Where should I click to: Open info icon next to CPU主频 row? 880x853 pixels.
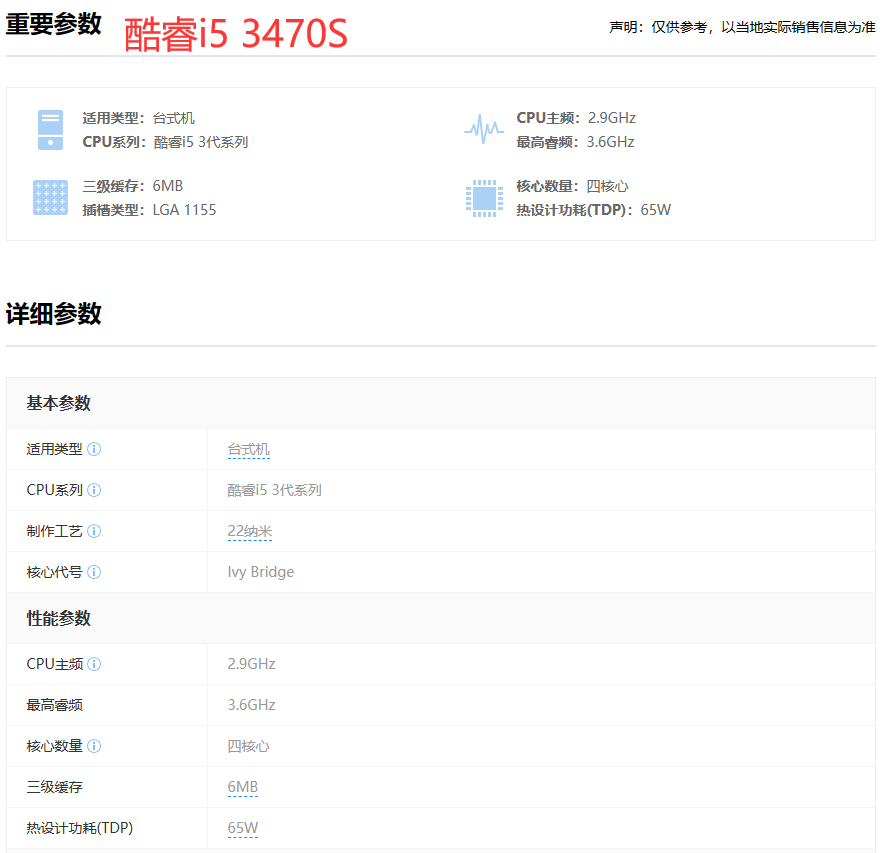pos(94,664)
